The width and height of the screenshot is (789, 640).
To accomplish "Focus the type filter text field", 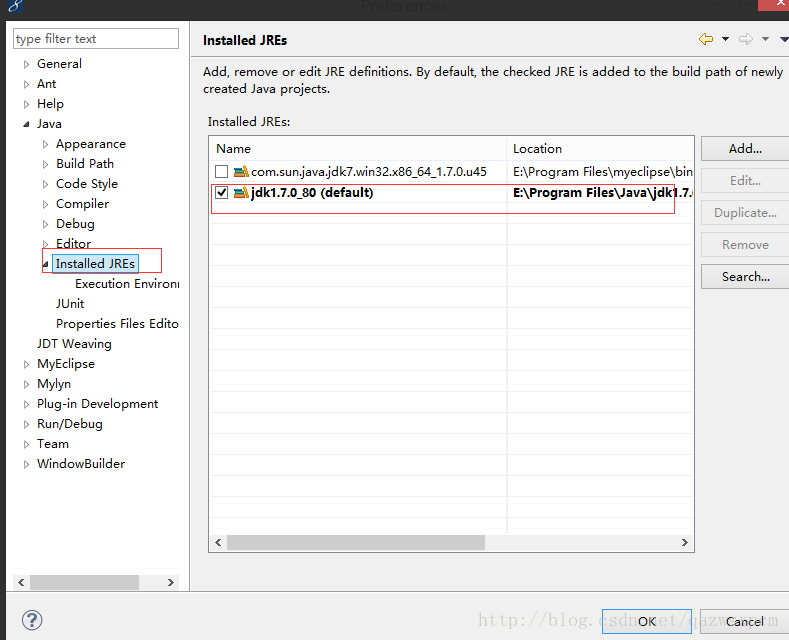I will coord(96,39).
